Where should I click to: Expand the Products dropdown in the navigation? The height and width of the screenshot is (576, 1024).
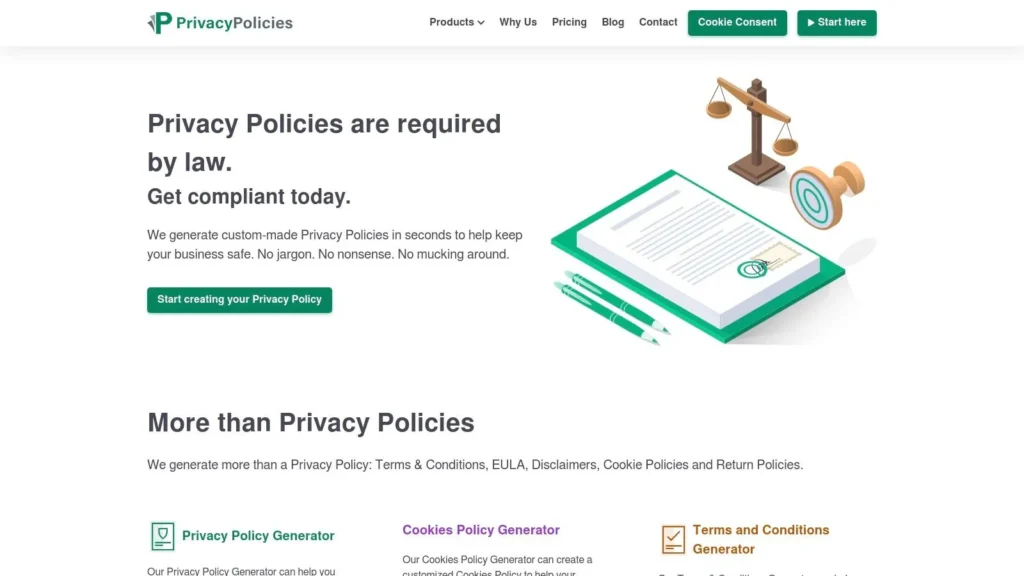(455, 22)
